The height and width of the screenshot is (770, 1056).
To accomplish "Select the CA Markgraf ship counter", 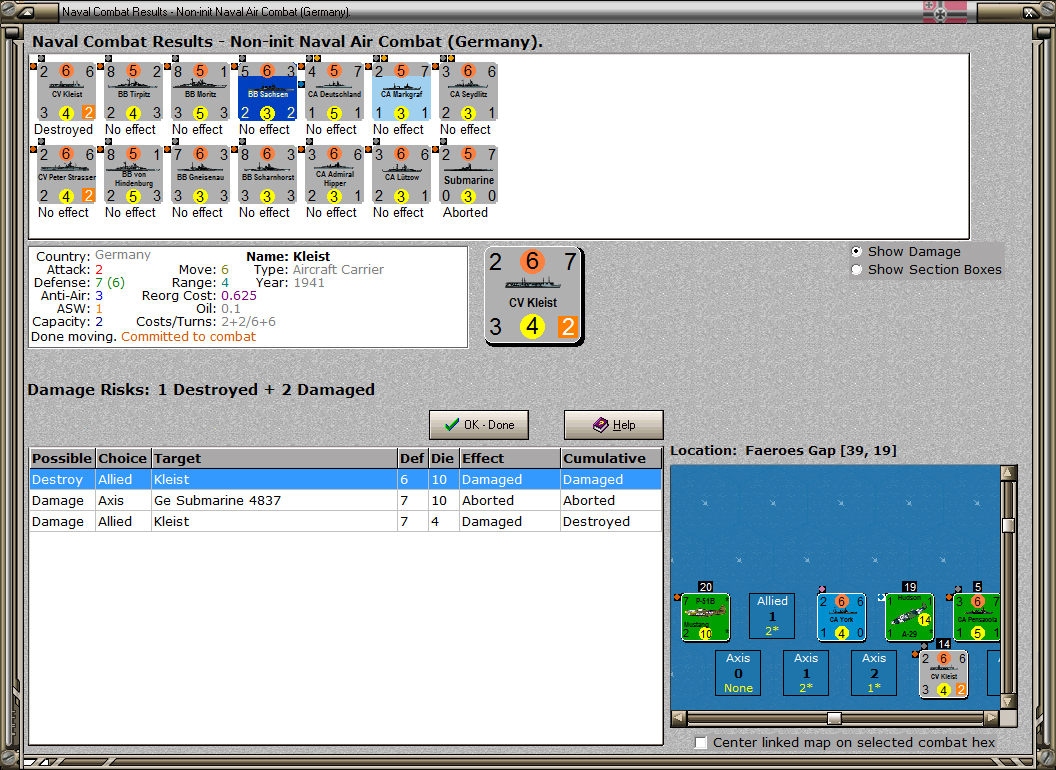I will pos(401,92).
